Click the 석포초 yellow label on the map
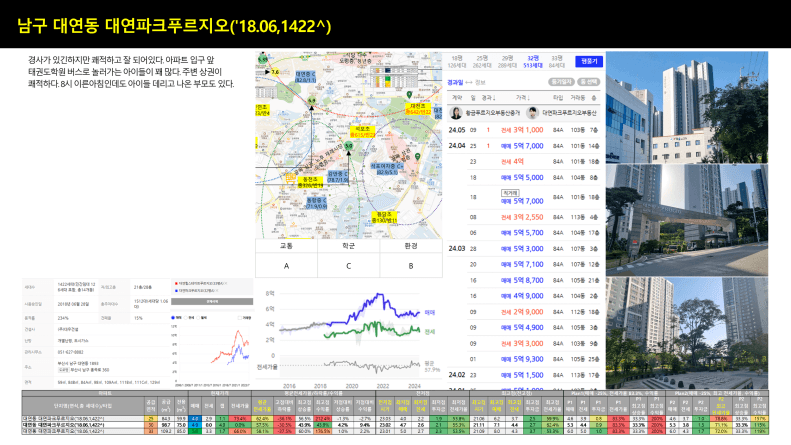791x445 pixels. [x=362, y=132]
